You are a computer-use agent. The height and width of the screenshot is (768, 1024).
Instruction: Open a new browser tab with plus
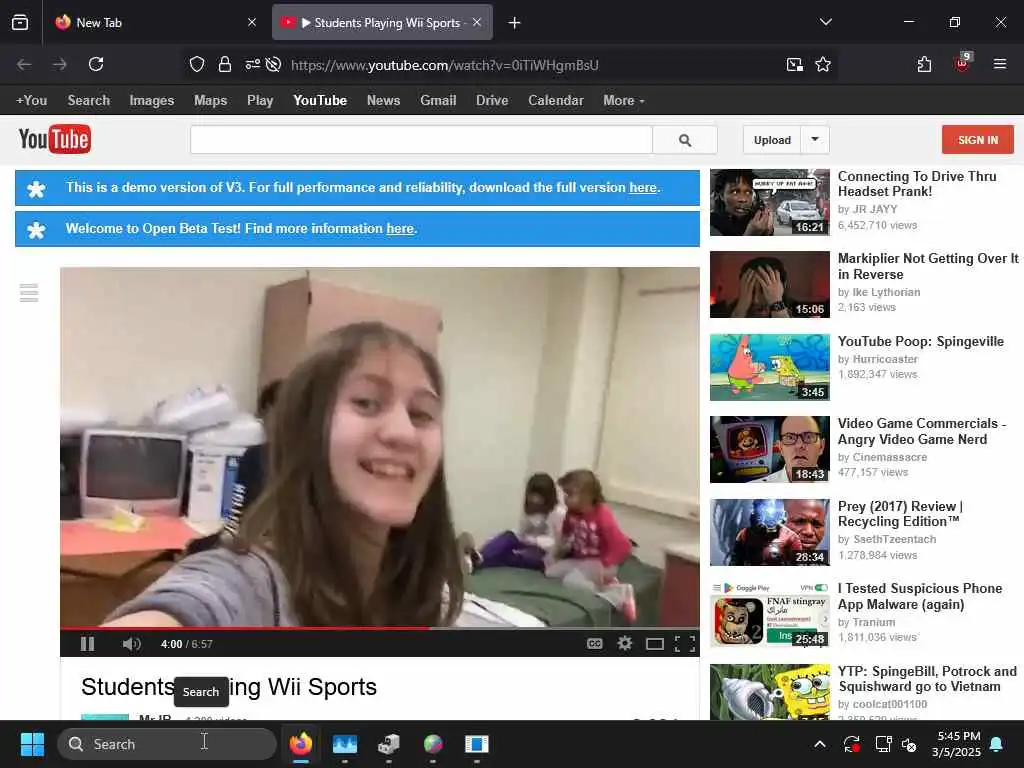[x=515, y=23]
